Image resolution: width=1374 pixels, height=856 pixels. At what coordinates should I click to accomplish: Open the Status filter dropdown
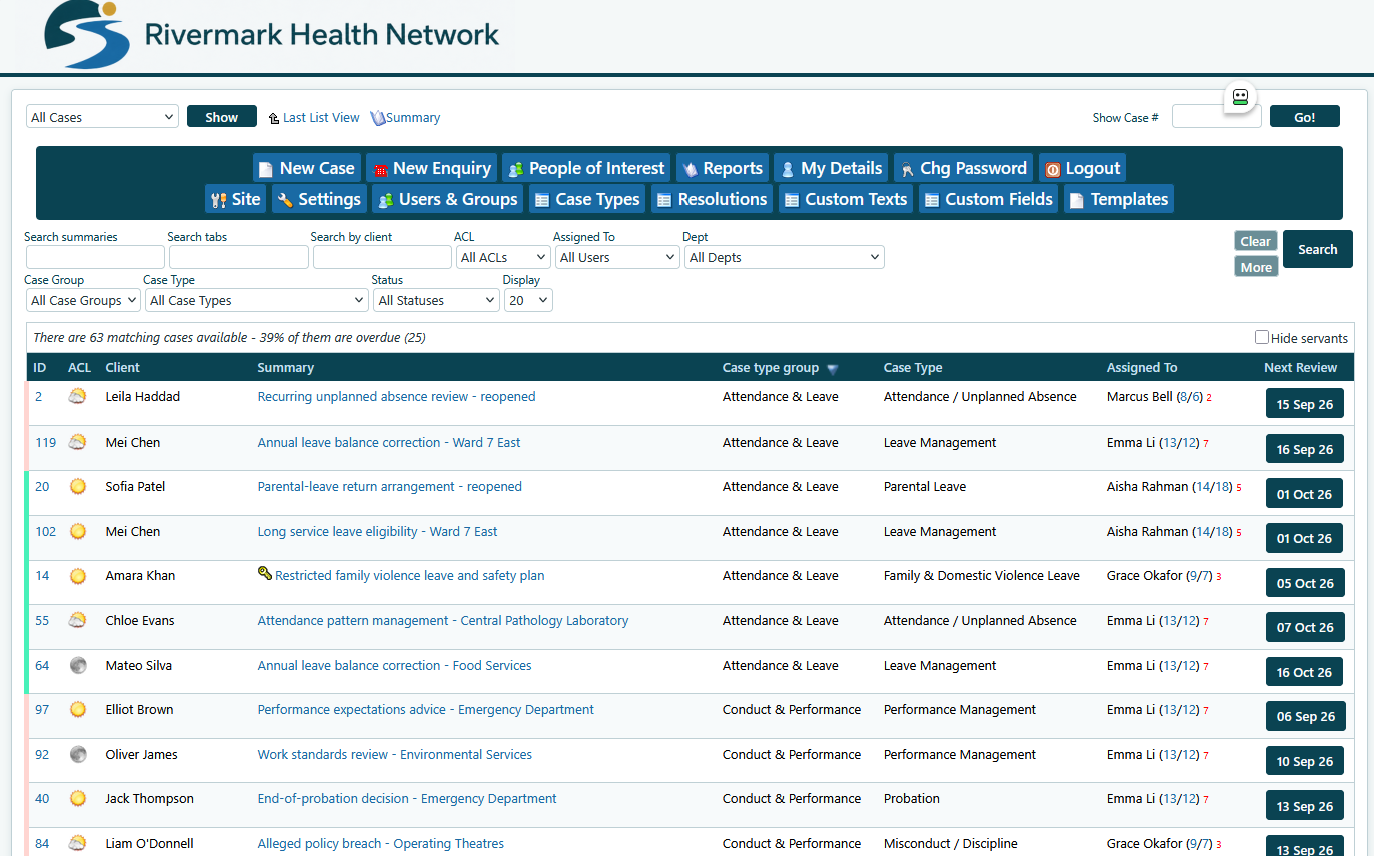tap(436, 300)
